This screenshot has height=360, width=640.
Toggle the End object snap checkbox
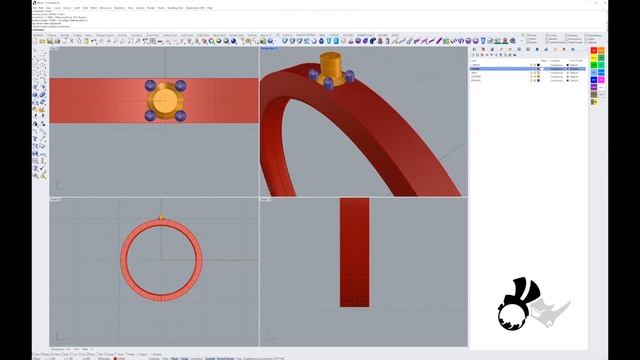36,354
